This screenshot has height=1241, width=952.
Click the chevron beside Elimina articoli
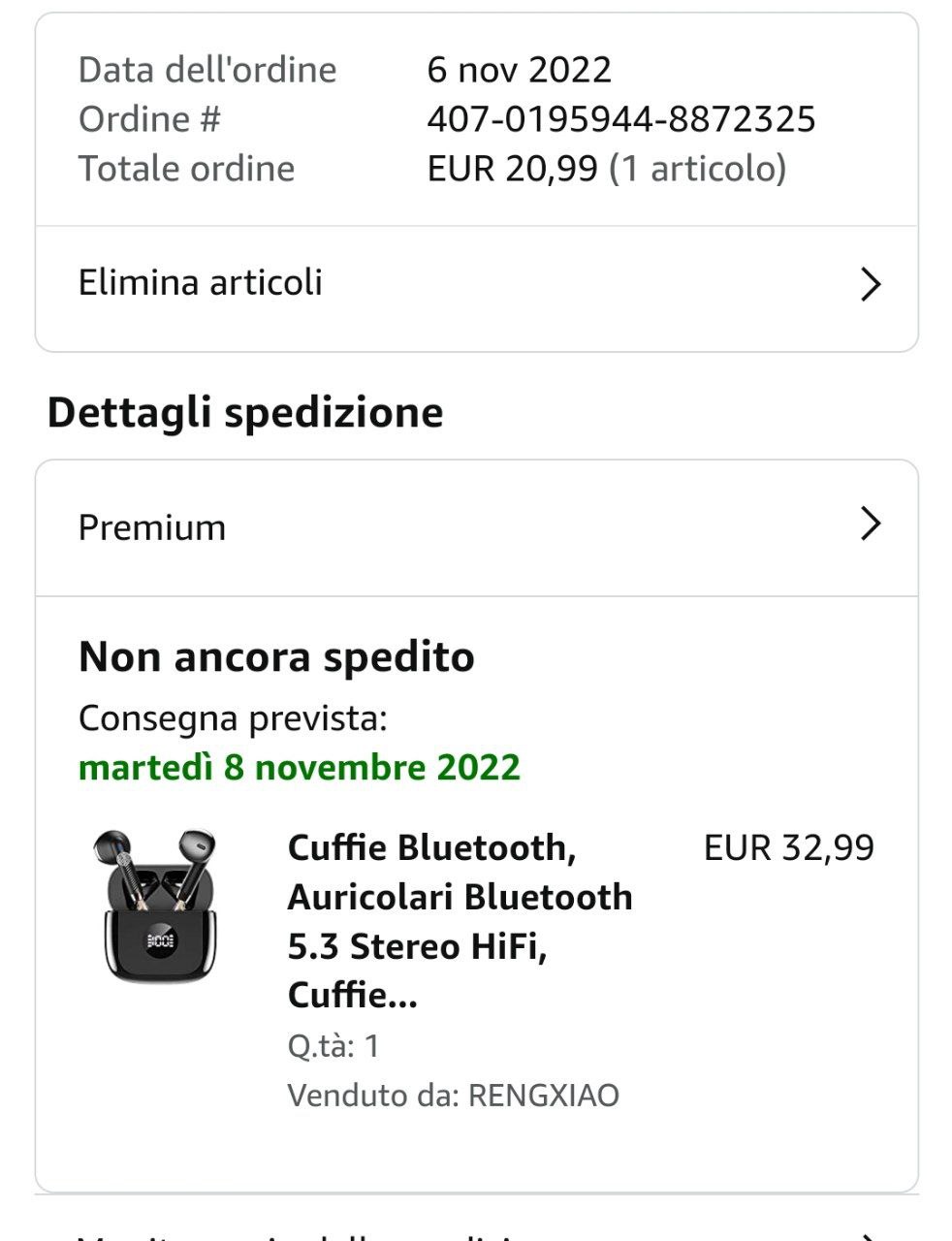[x=871, y=284]
